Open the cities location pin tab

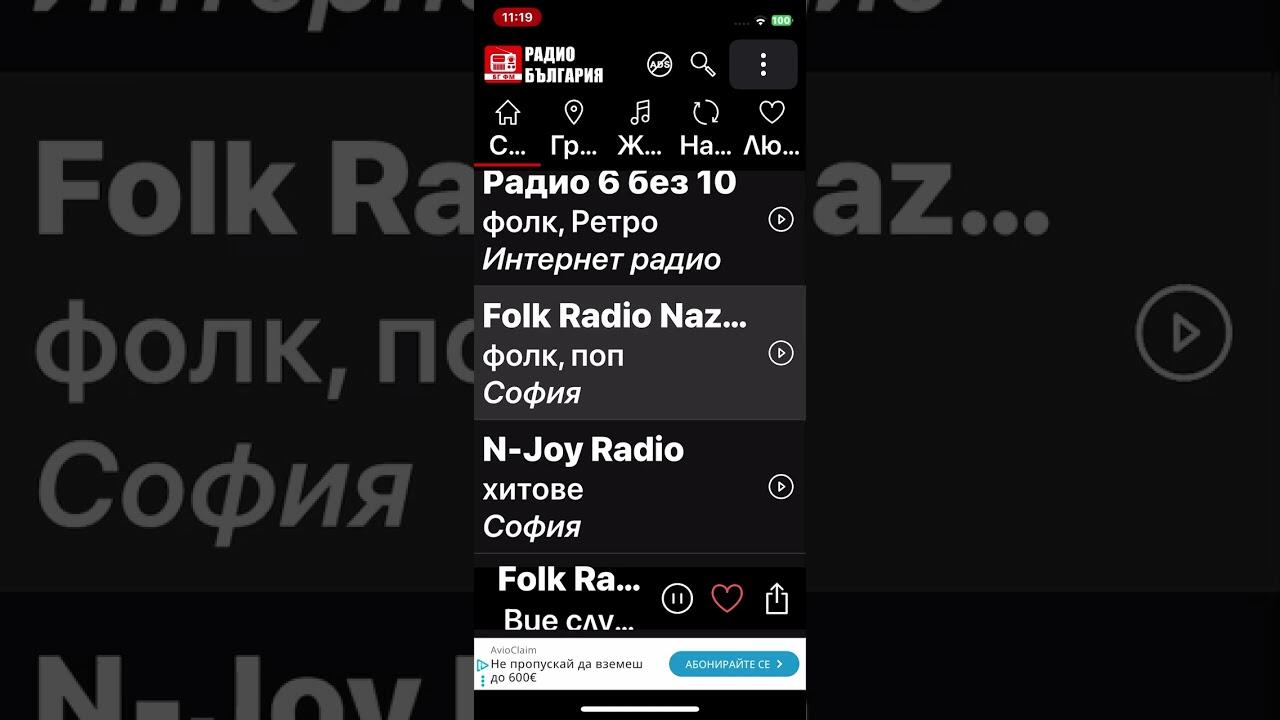574,129
